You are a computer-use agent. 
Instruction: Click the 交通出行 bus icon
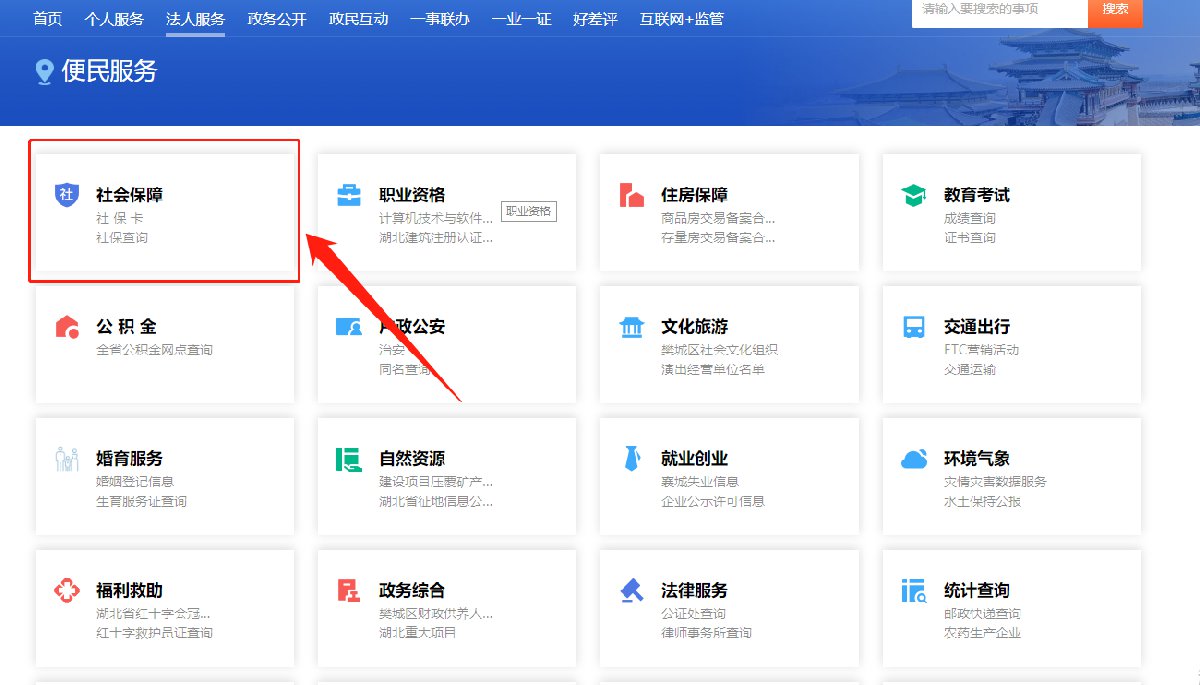coord(914,327)
